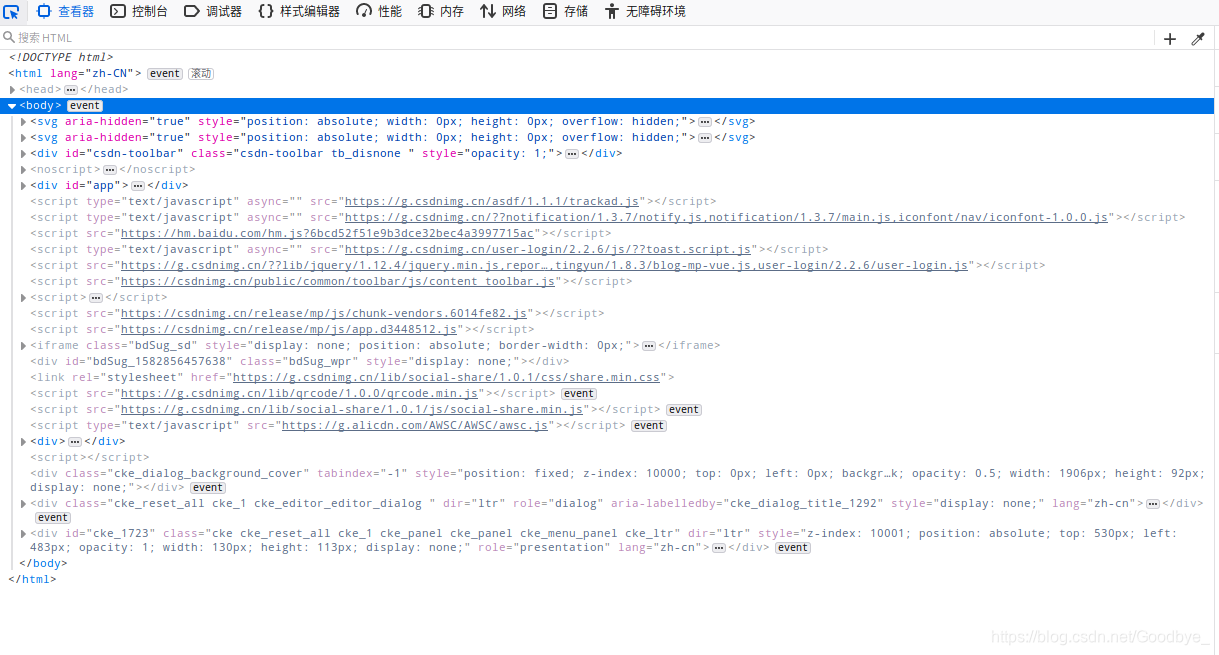1219x655 pixels.
Task: Switch to the 控制台 console tab
Action: coord(139,12)
